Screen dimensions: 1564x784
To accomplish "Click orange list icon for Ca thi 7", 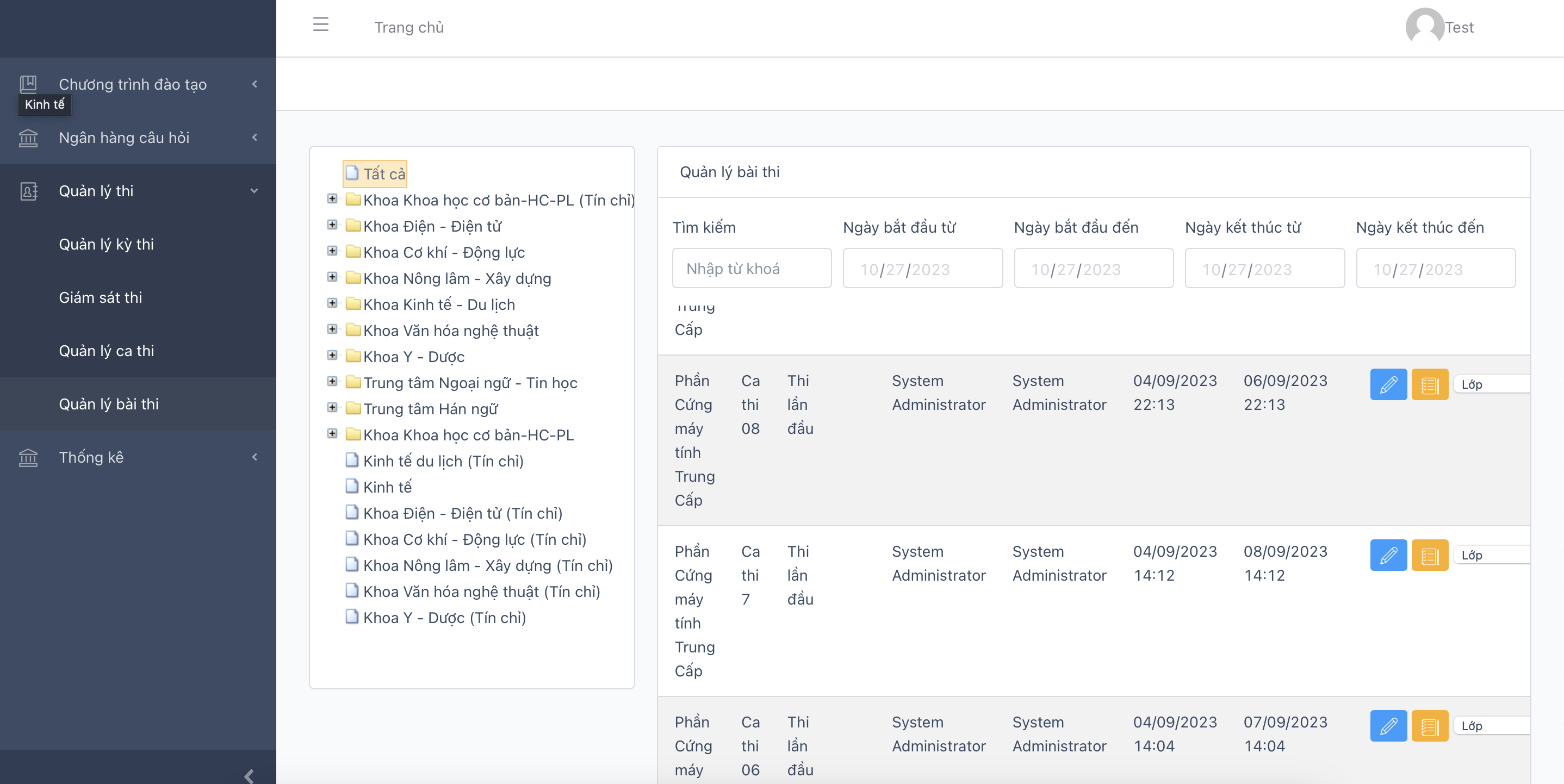I will pyautogui.click(x=1429, y=555).
